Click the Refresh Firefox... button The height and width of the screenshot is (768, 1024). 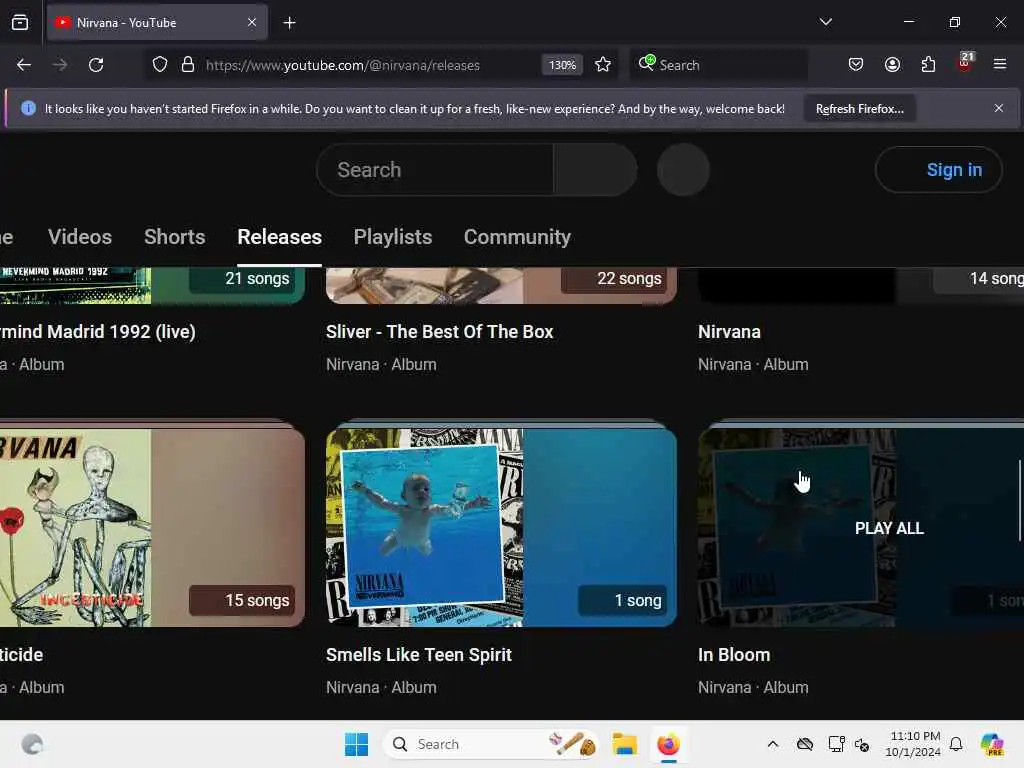tap(859, 109)
